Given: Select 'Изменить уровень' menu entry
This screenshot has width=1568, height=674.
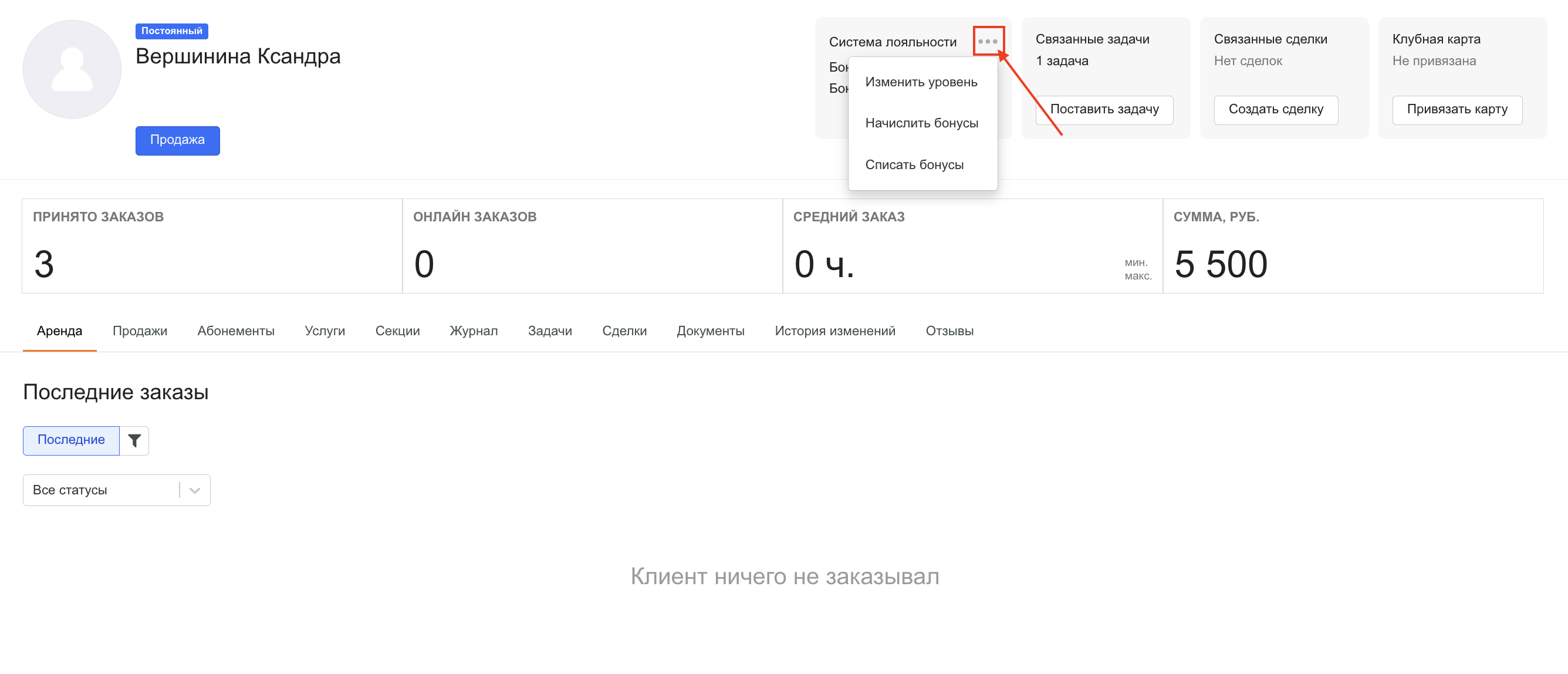Looking at the screenshot, I should 921,82.
